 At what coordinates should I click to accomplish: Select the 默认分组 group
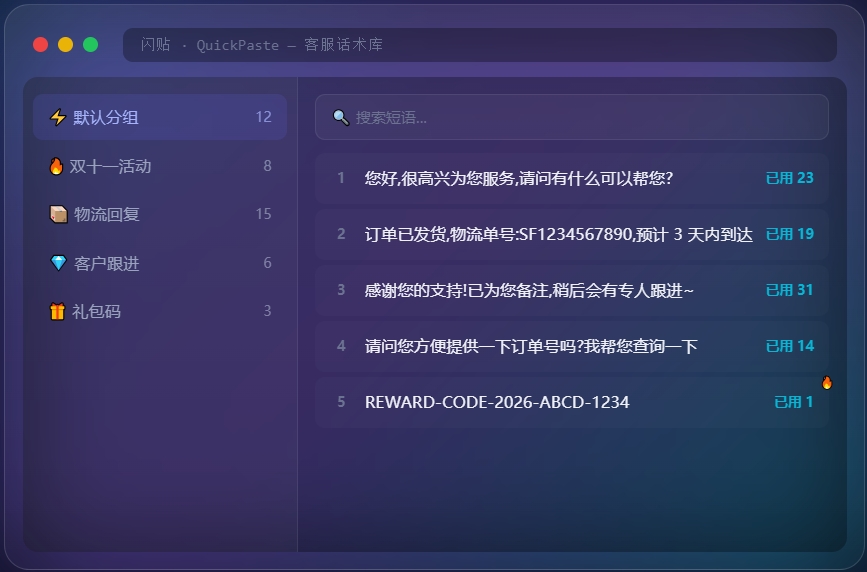click(160, 117)
